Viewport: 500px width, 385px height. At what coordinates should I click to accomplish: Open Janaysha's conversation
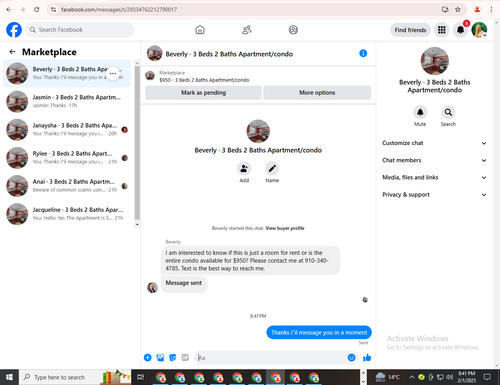pos(67,130)
